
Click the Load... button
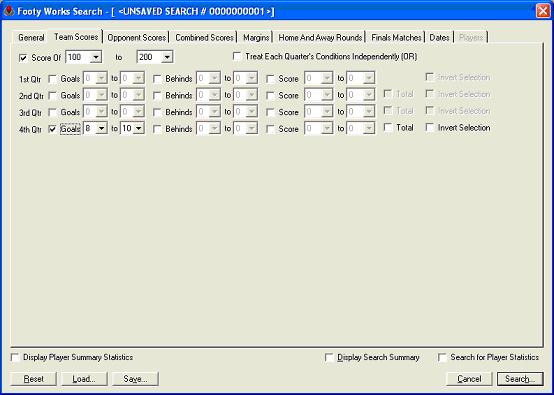click(x=84, y=379)
